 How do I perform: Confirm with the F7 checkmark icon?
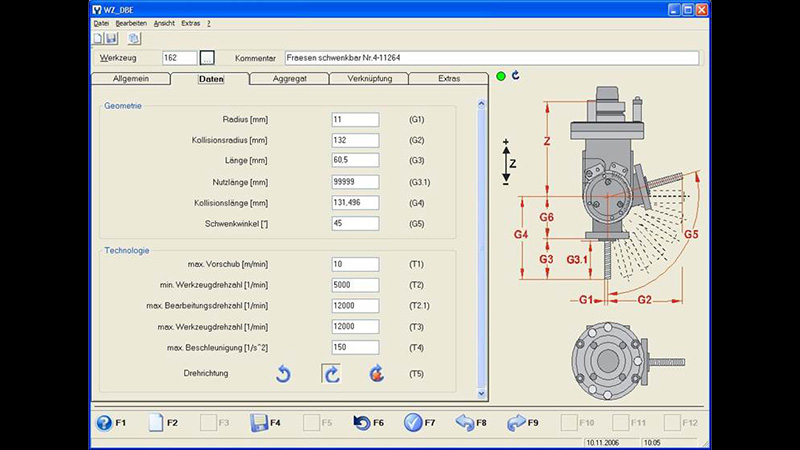tap(413, 423)
